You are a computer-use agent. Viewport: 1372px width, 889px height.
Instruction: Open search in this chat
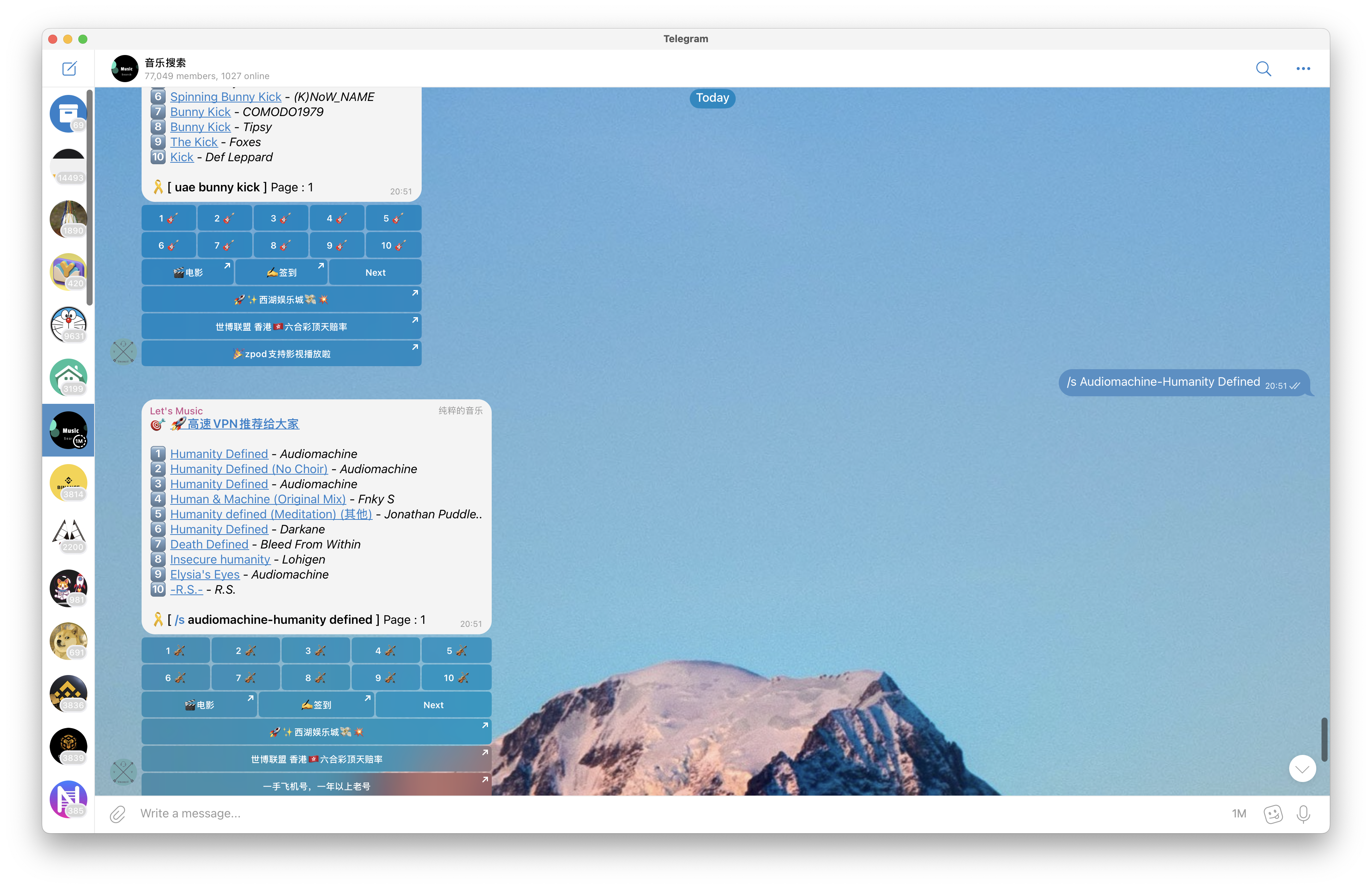tap(1263, 69)
